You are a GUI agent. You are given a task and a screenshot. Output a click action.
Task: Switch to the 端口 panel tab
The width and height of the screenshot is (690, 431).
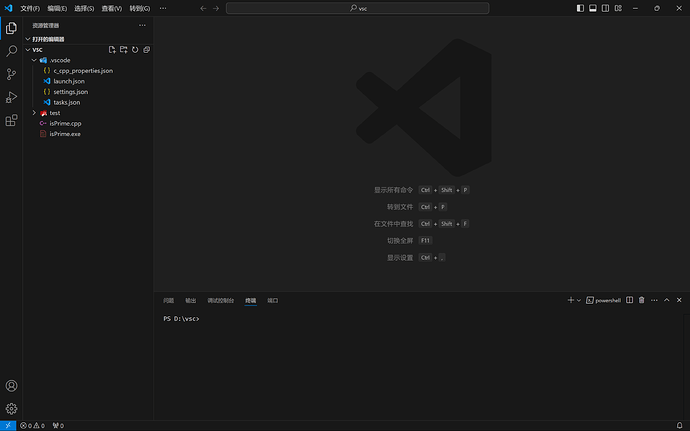pos(273,301)
